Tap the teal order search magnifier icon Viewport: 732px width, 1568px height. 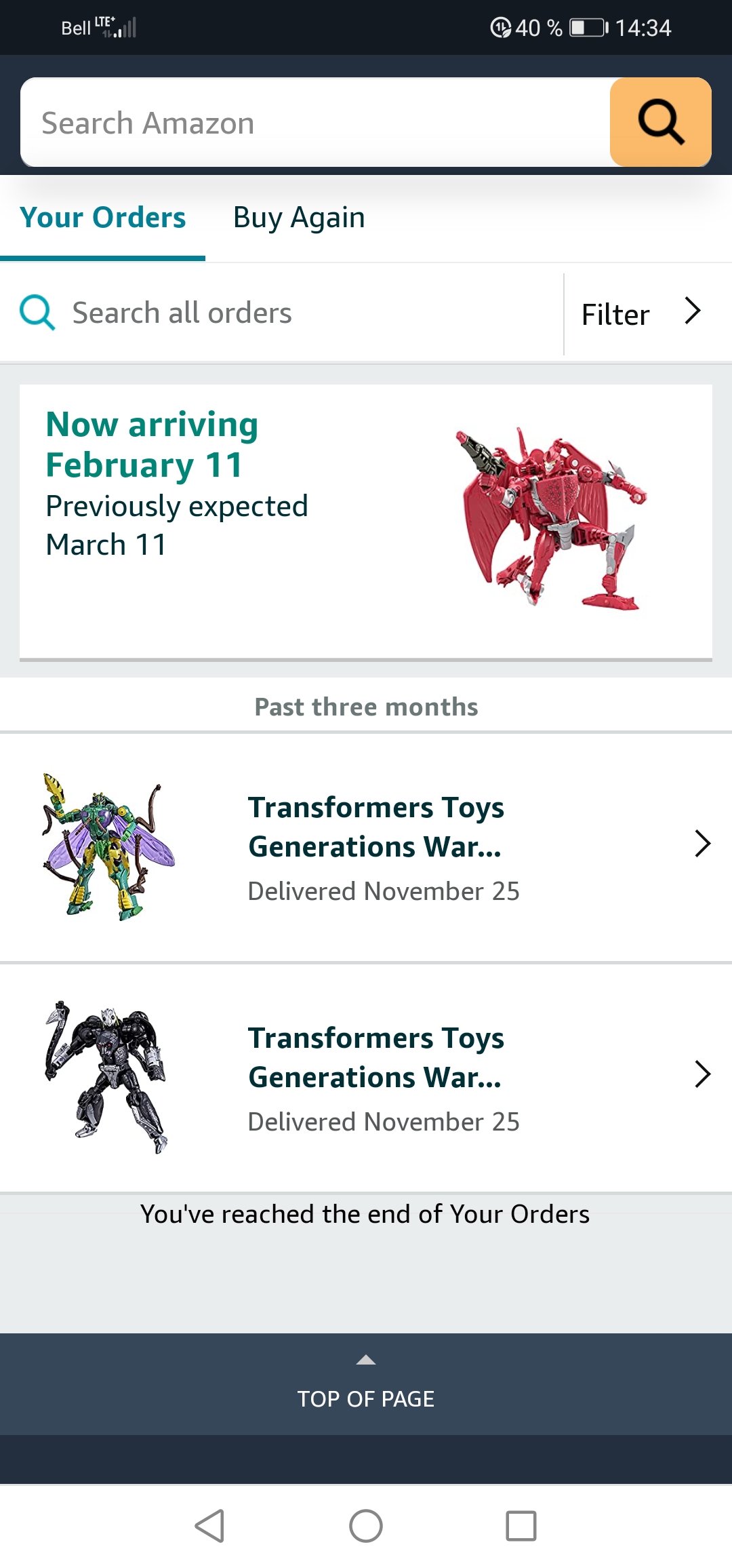[x=37, y=313]
